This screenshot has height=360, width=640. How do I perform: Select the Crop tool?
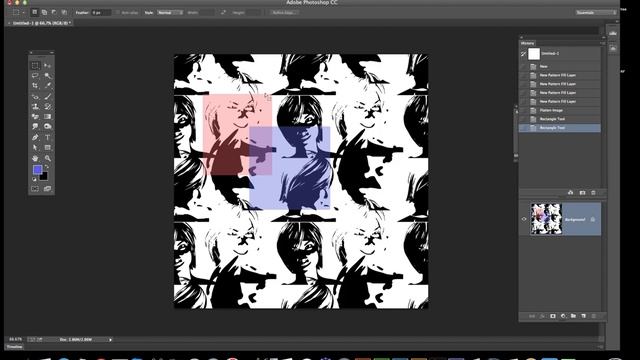pos(36,86)
